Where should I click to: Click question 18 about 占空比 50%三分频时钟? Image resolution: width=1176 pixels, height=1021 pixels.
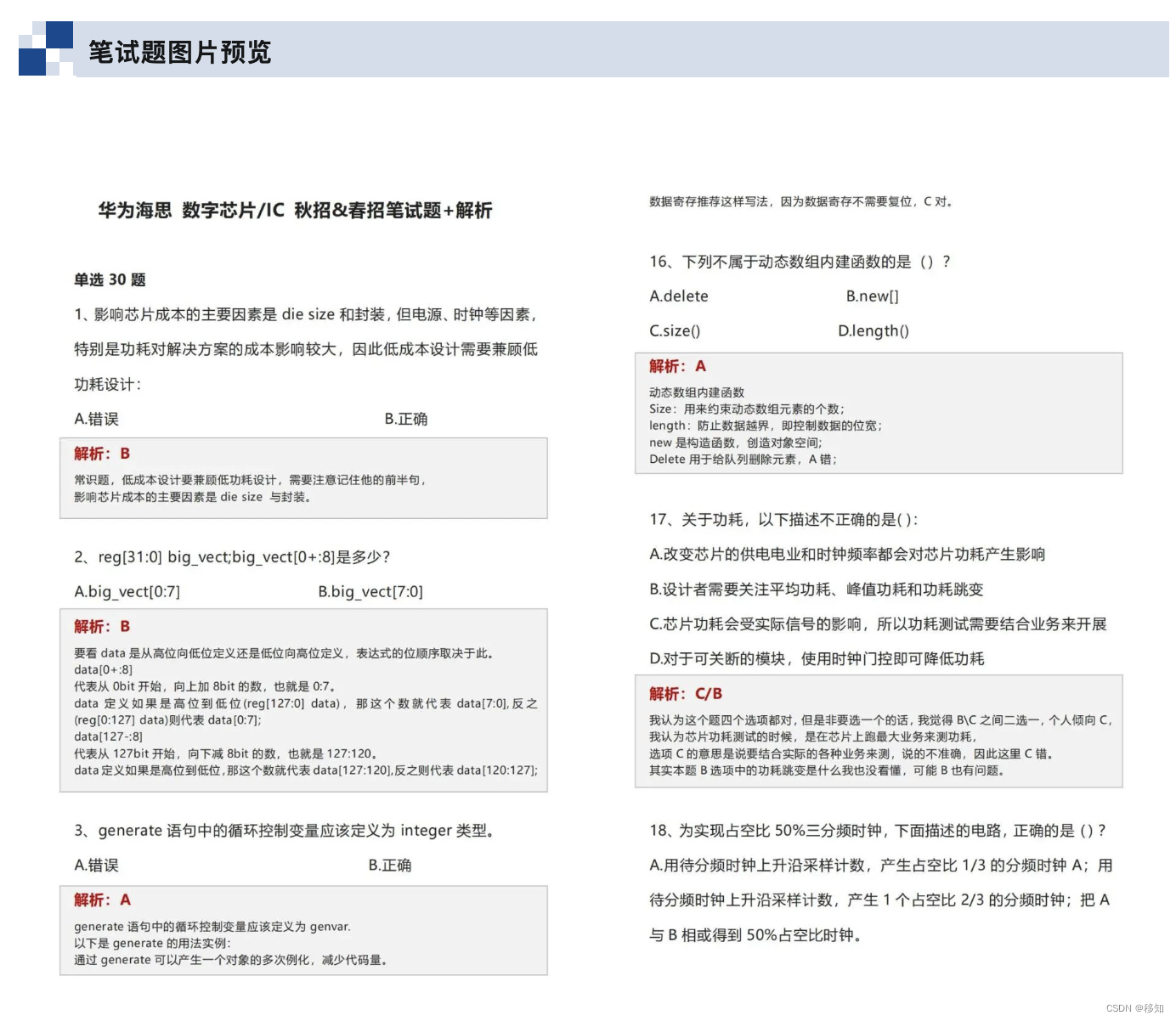(x=878, y=831)
